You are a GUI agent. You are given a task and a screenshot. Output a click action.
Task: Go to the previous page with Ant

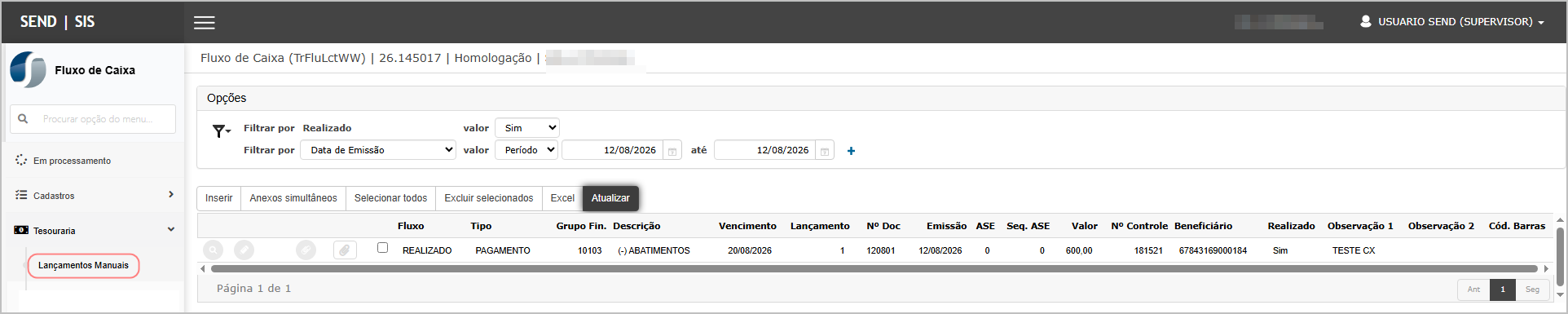[x=1473, y=290]
